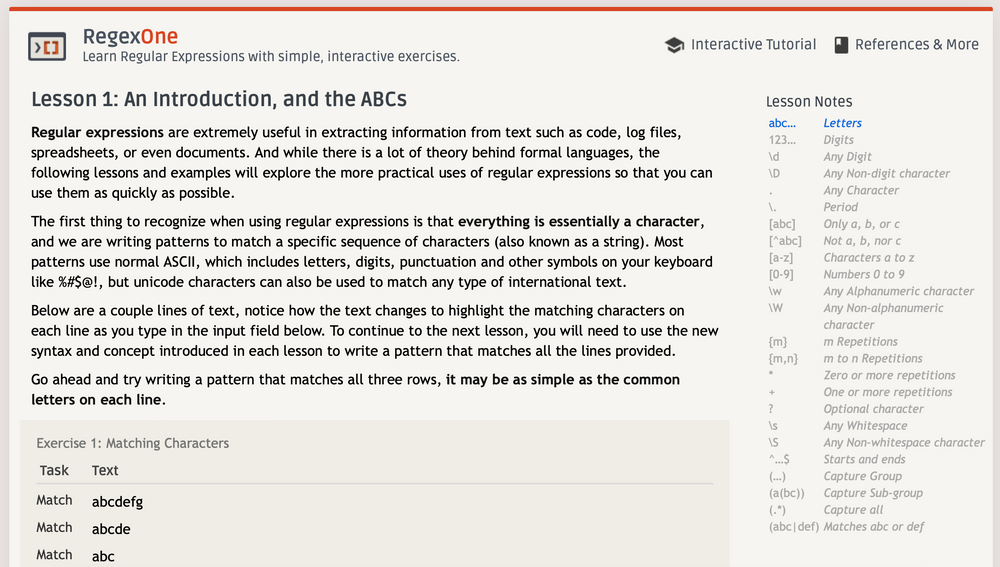Go to Only a, b, or c lesson
This screenshot has height=567, width=1000.
tap(861, 224)
